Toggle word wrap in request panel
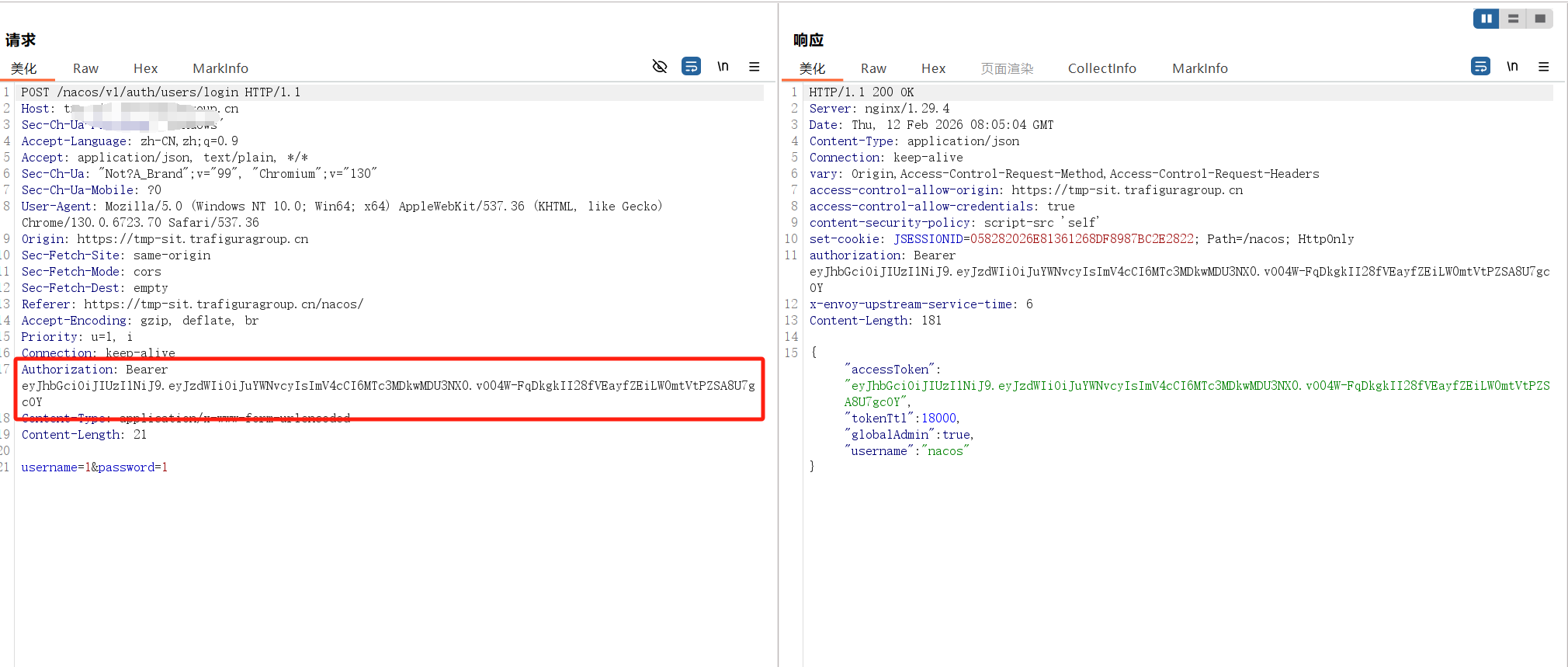This screenshot has height=667, width=1568. click(x=691, y=67)
